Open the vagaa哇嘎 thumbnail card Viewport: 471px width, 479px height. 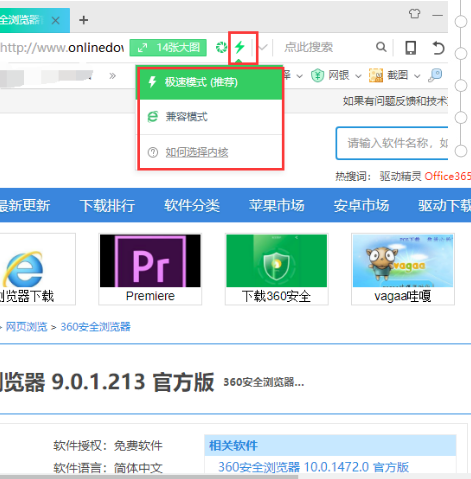click(x=403, y=269)
